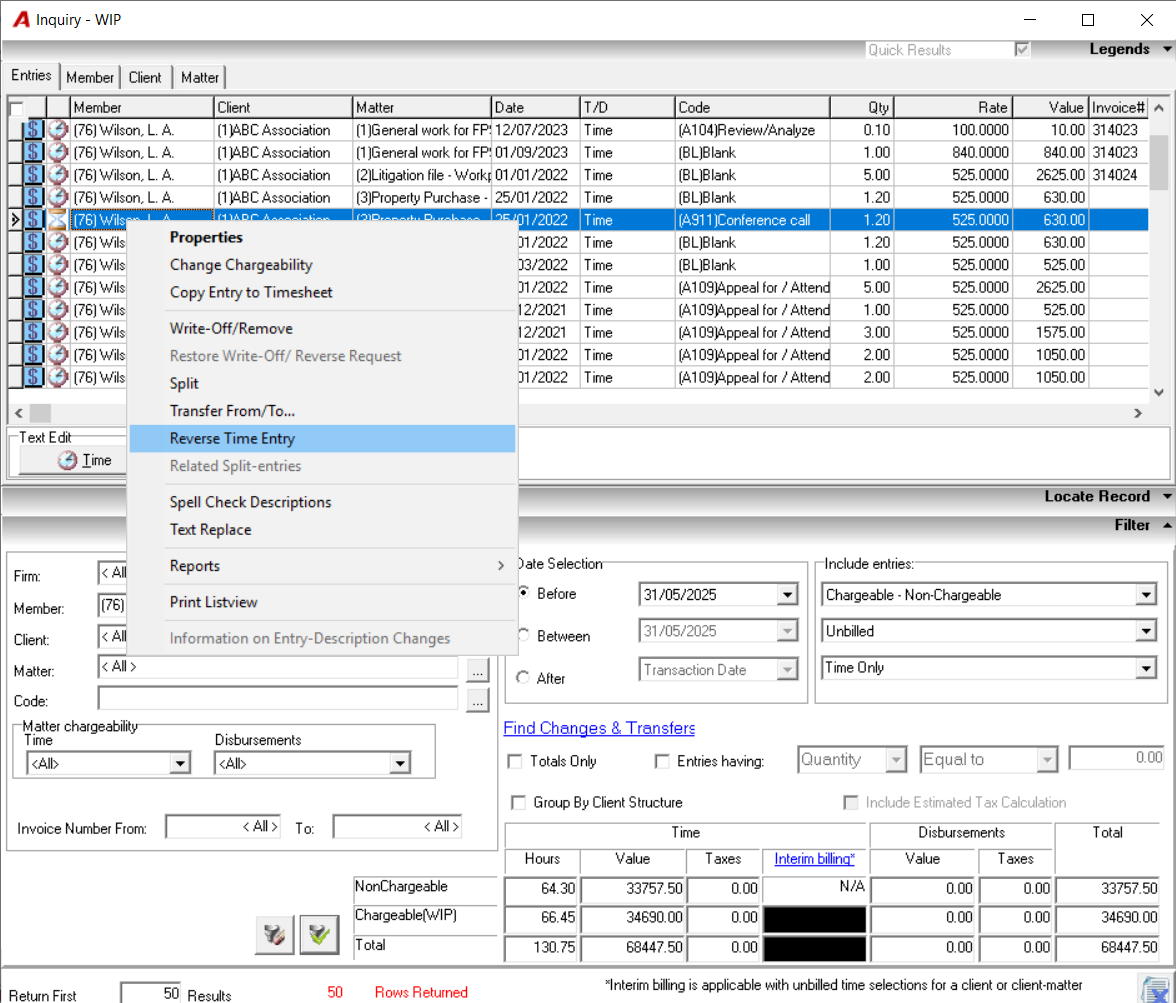This screenshot has width=1176, height=1003.
Task: Click the hourglass icon on the Conference call row
Action: 58,220
